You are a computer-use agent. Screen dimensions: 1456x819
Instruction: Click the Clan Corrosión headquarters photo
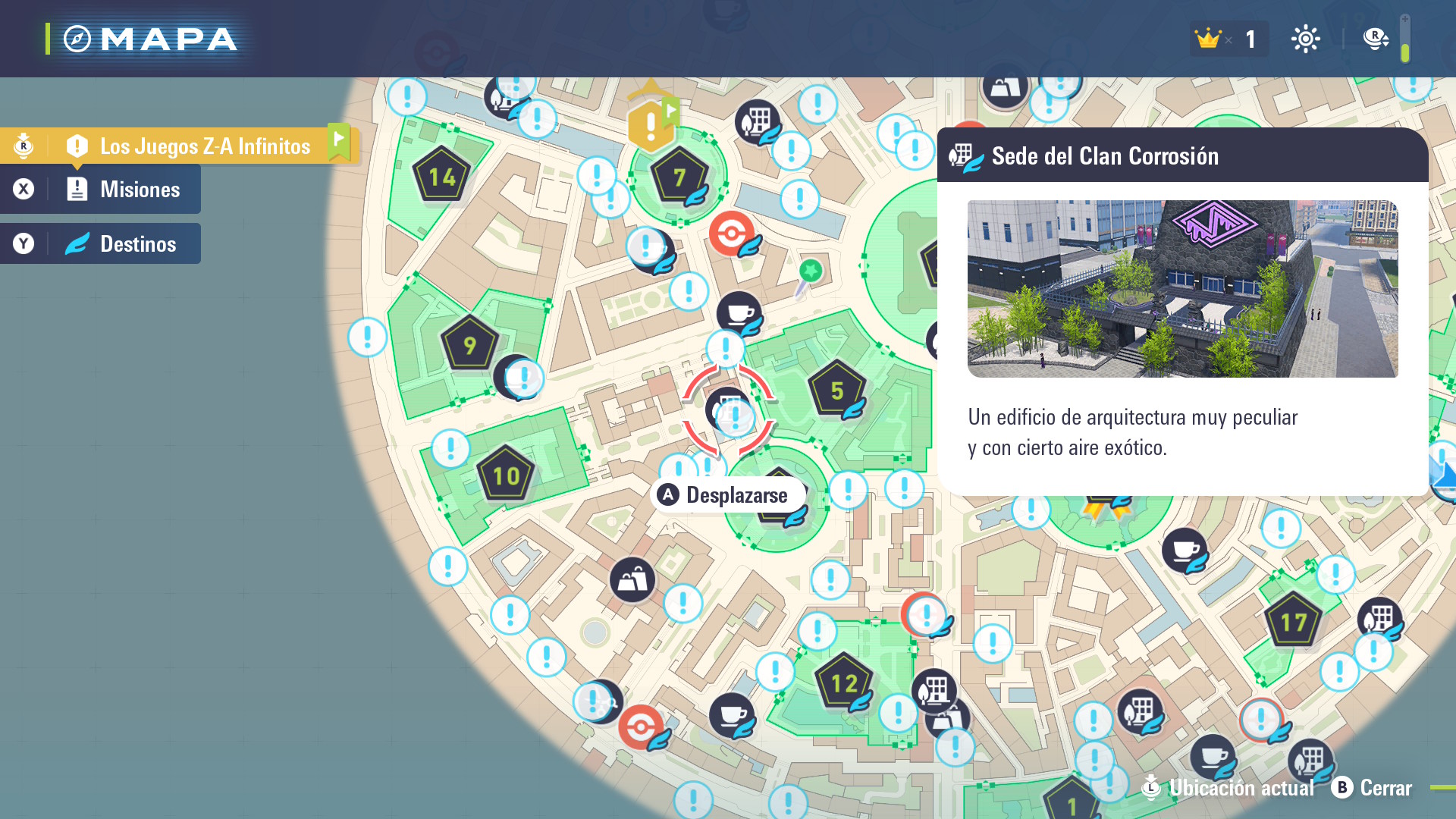tap(1182, 289)
